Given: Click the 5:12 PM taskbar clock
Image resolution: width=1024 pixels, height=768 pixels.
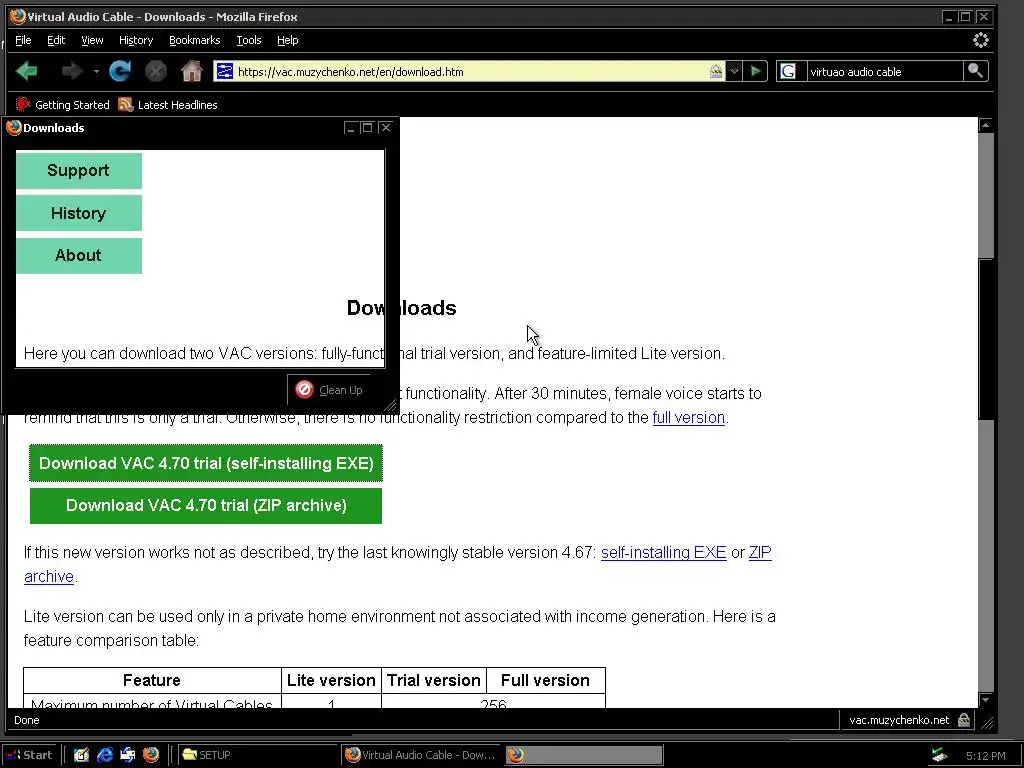Looking at the screenshot, I should pos(985,756).
